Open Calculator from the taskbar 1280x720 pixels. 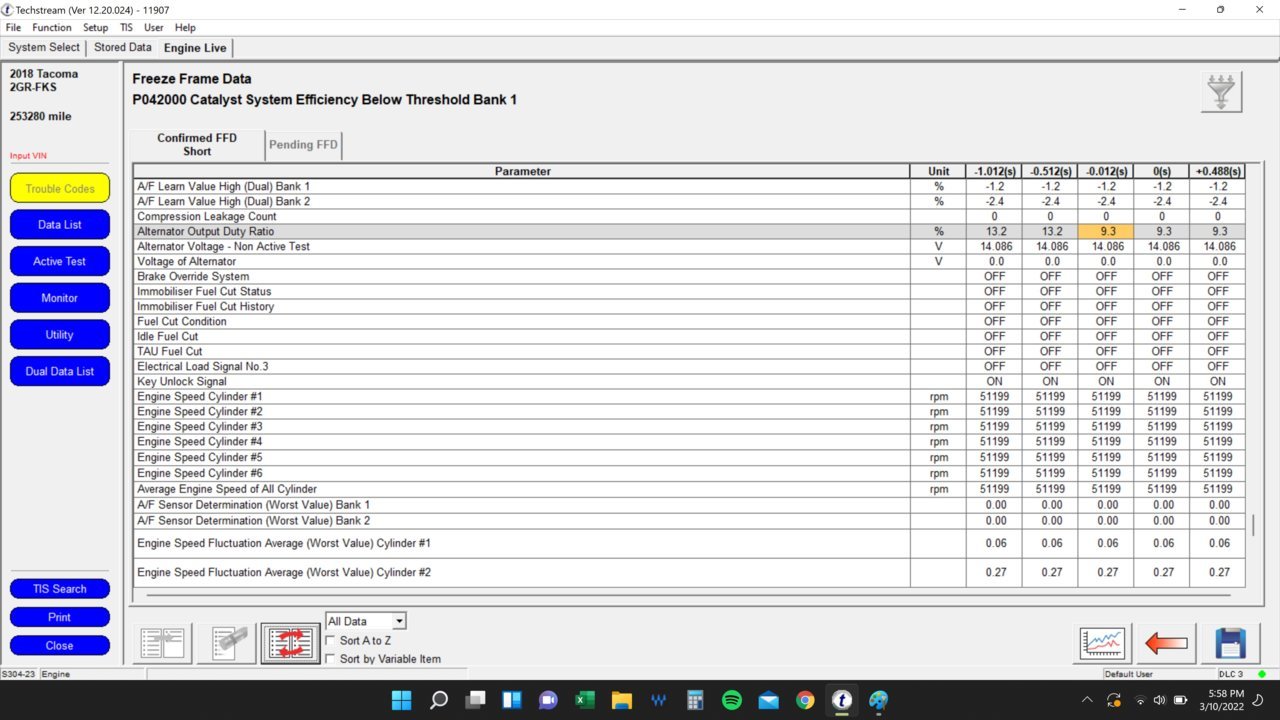tap(695, 700)
